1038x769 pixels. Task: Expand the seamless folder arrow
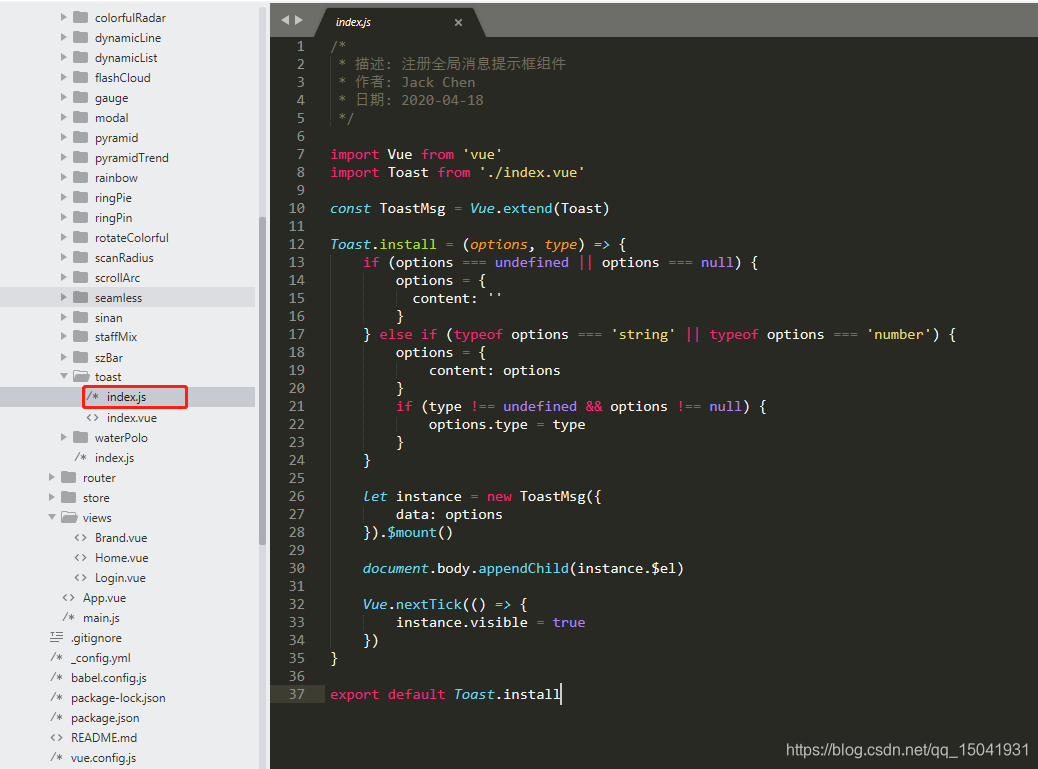coord(64,297)
